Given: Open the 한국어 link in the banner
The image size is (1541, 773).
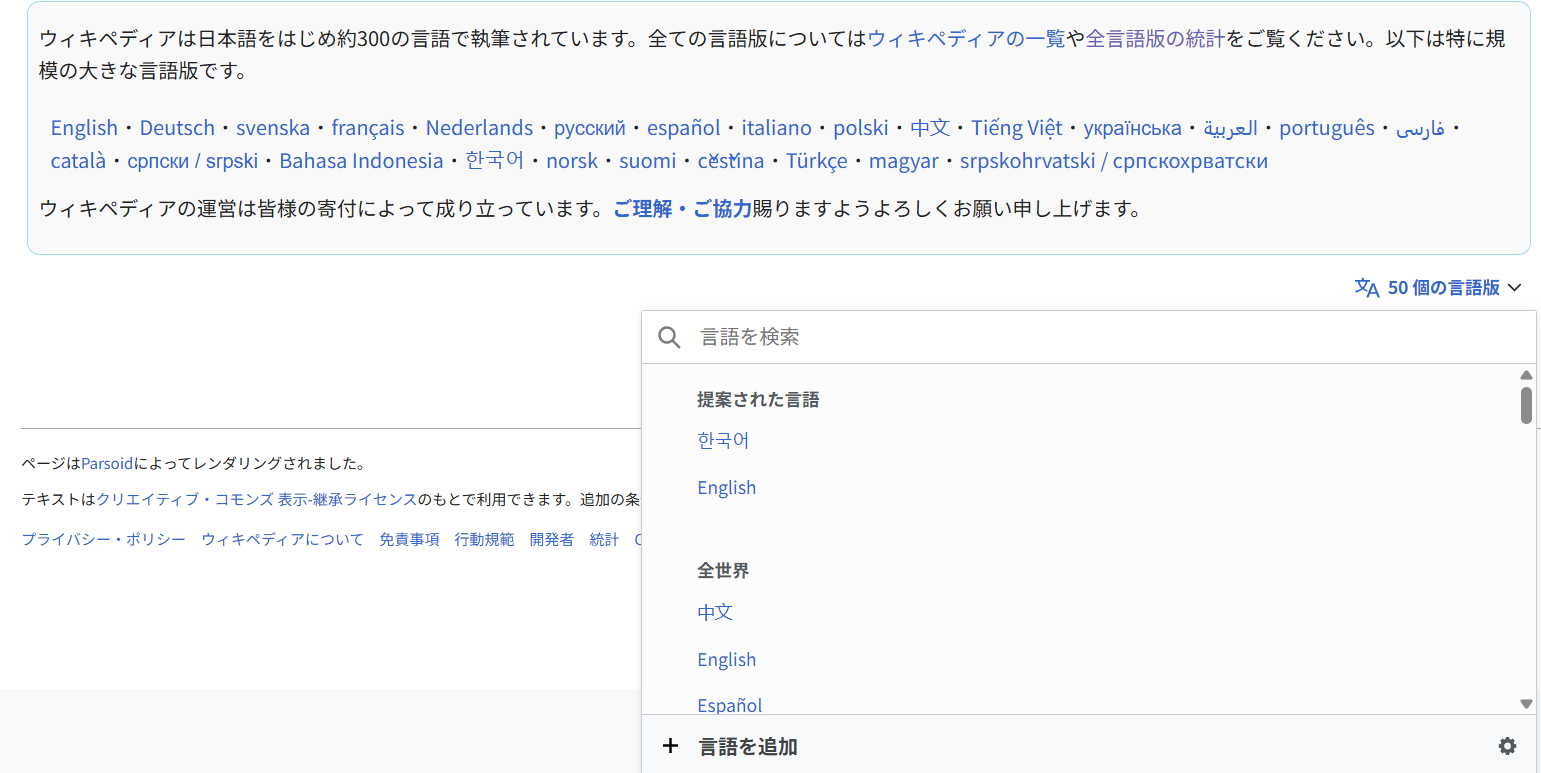Looking at the screenshot, I should click(494, 160).
